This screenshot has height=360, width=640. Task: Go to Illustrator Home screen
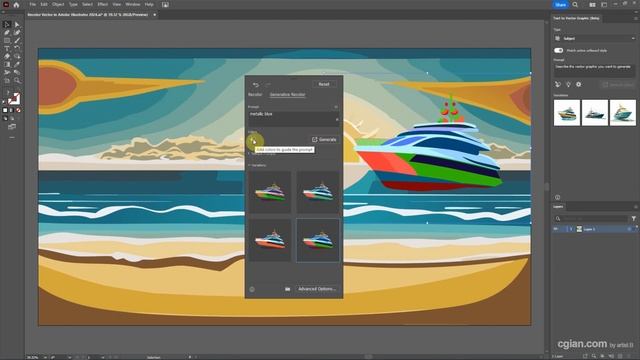[x=16, y=4]
